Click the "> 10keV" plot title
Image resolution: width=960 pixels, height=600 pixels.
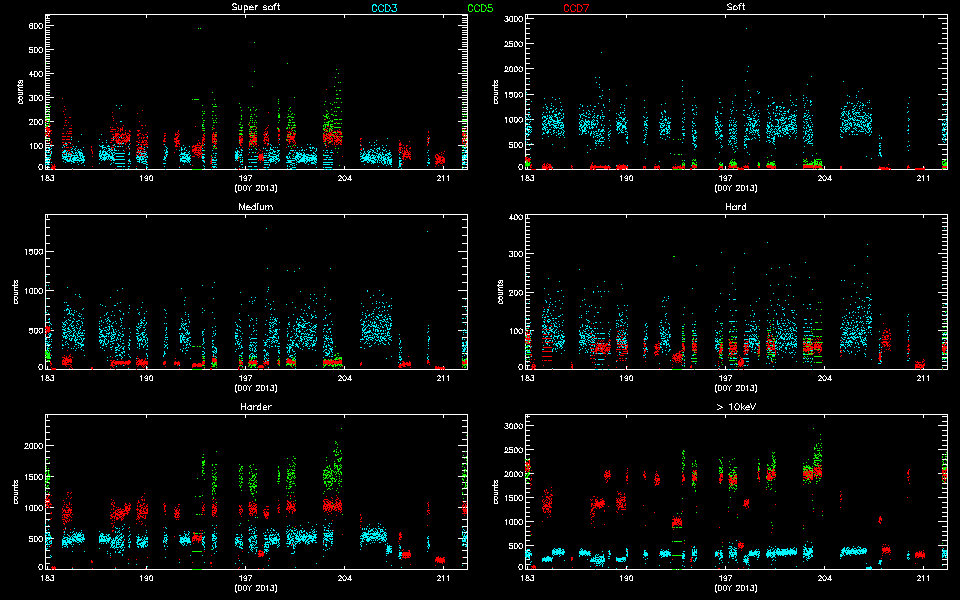[735, 407]
